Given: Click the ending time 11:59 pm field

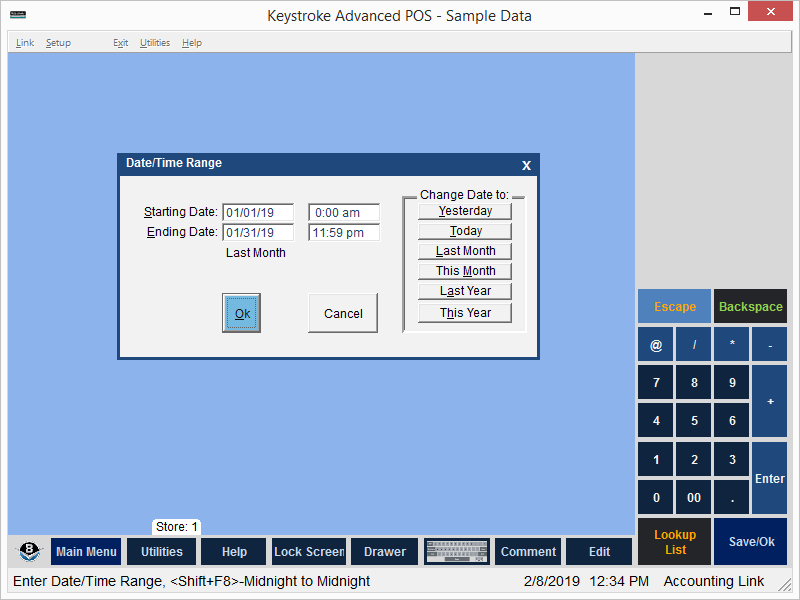Looking at the screenshot, I should click(x=344, y=232).
